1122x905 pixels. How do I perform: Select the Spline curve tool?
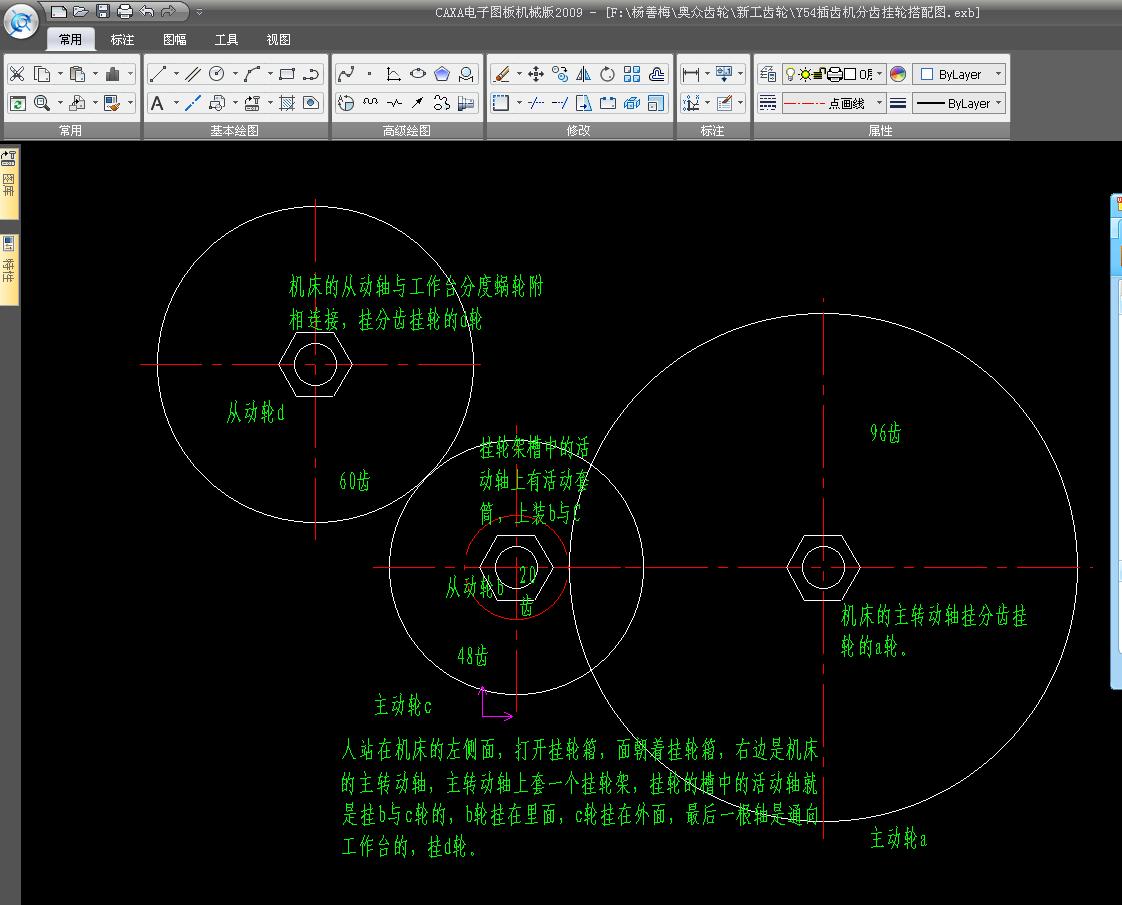point(346,74)
